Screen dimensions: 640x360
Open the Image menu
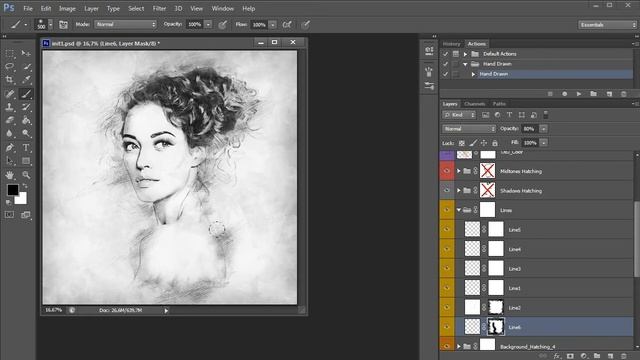(x=67, y=8)
